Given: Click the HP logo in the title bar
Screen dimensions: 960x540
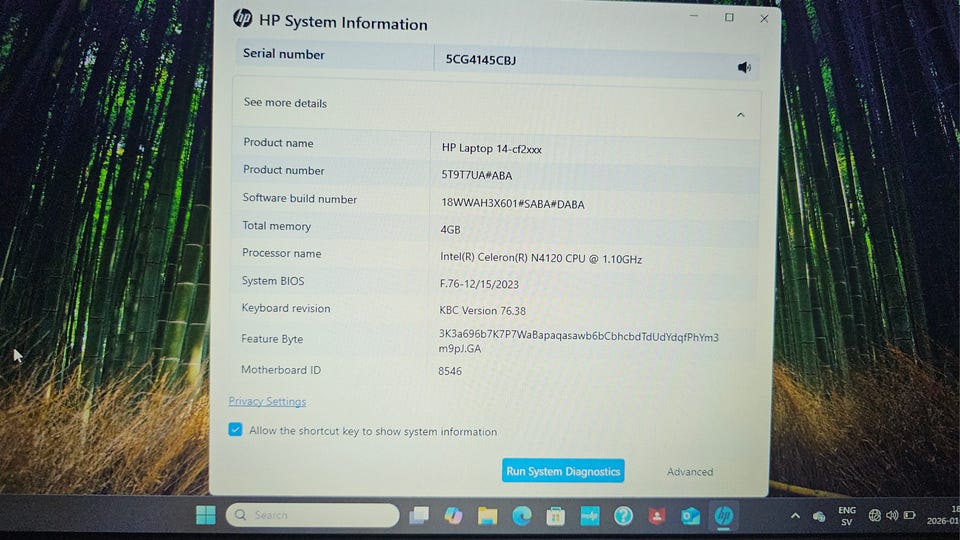Looking at the screenshot, I should pyautogui.click(x=242, y=18).
